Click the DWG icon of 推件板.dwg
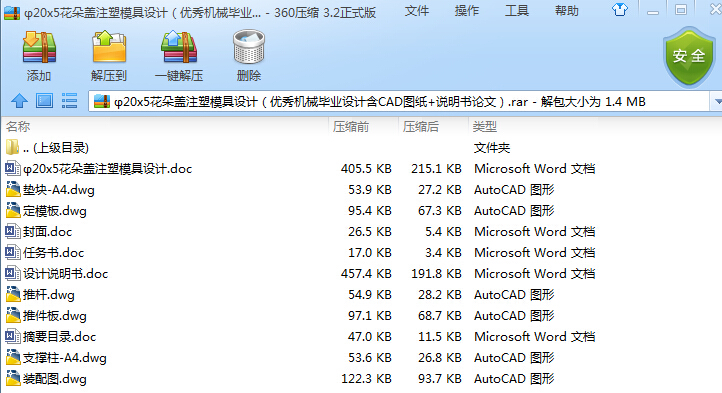 tap(13, 316)
